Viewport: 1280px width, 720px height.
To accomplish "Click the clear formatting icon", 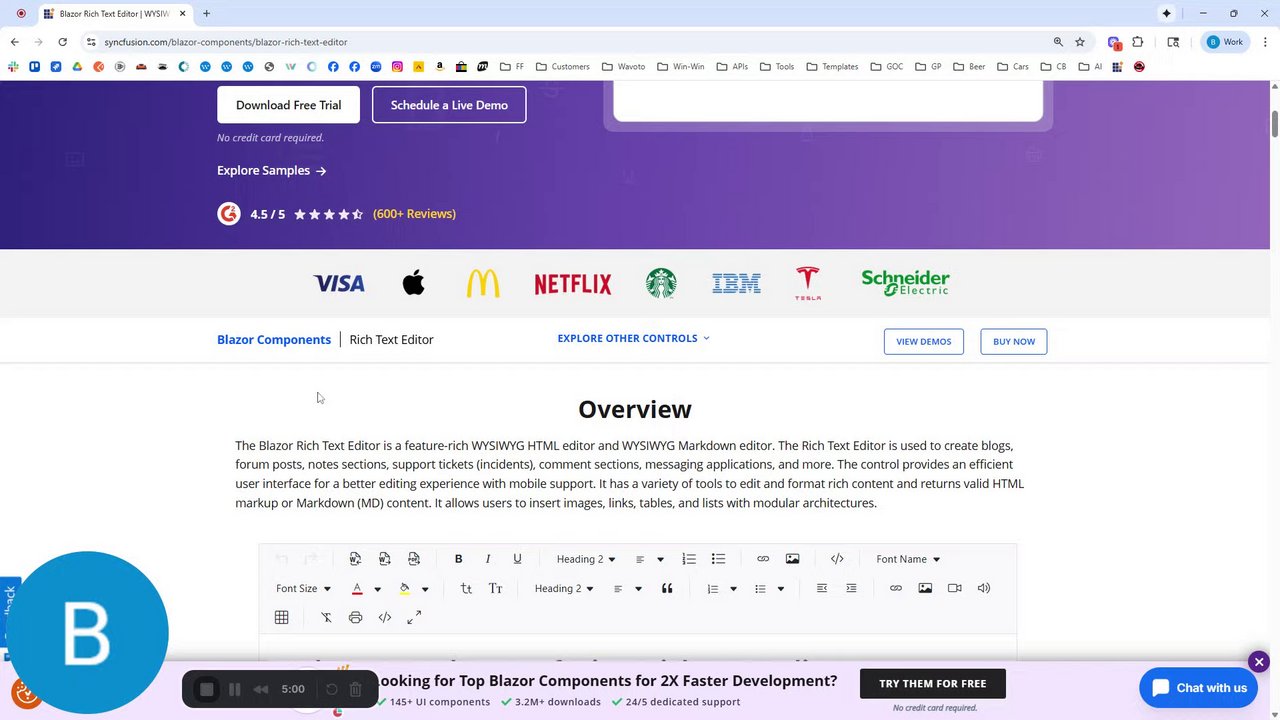I will click(326, 618).
